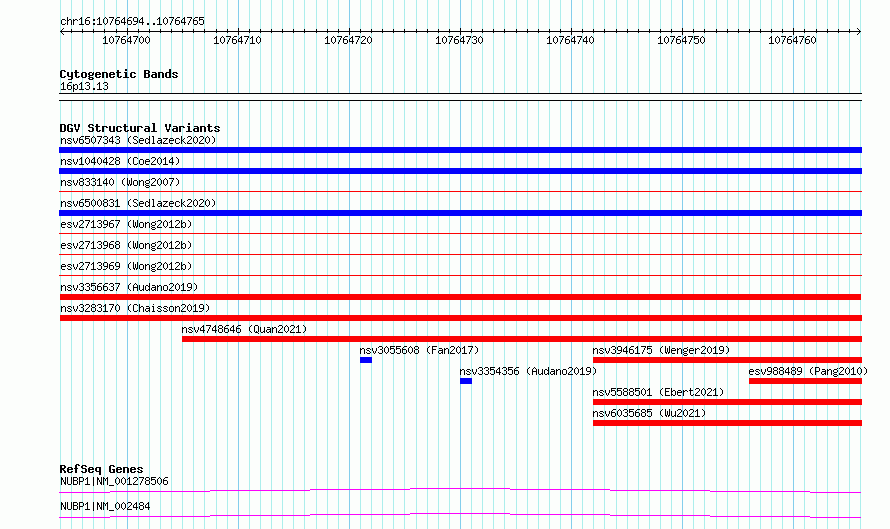The image size is (890, 529).
Task: Select the 16p13.13 band label
Action: [84, 86]
